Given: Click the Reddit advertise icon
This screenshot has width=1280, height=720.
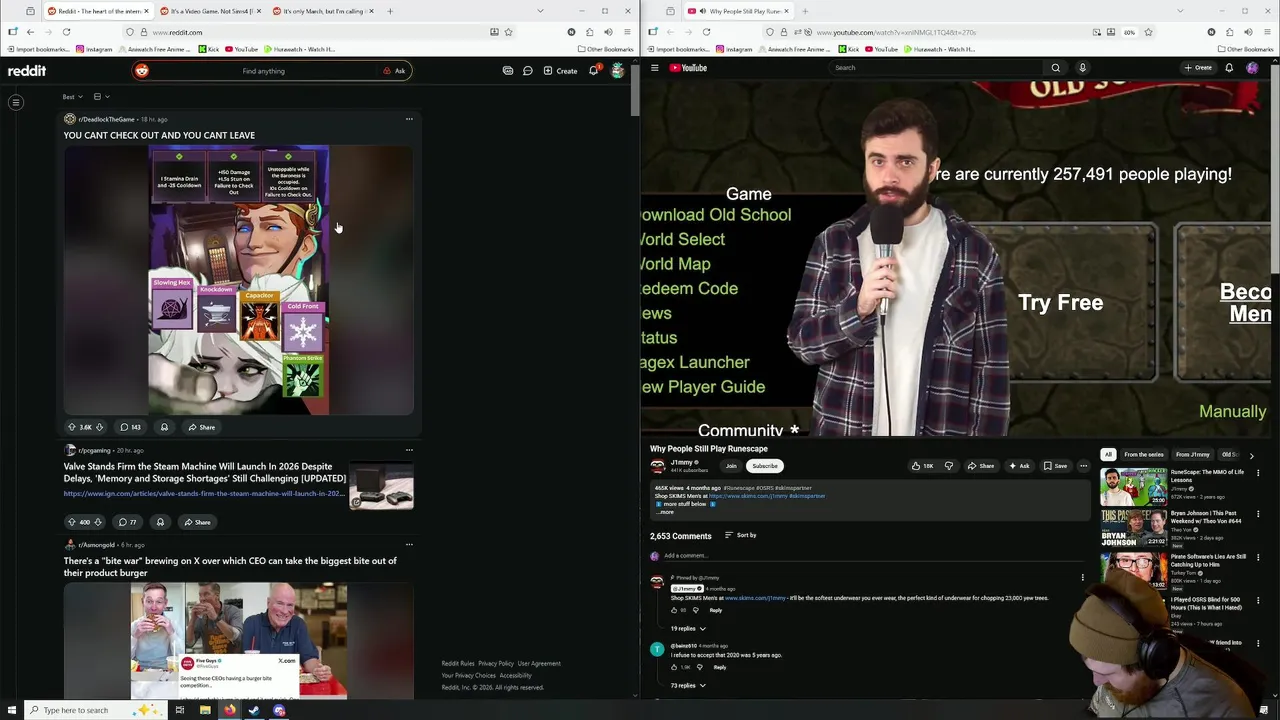Looking at the screenshot, I should pos(508,71).
